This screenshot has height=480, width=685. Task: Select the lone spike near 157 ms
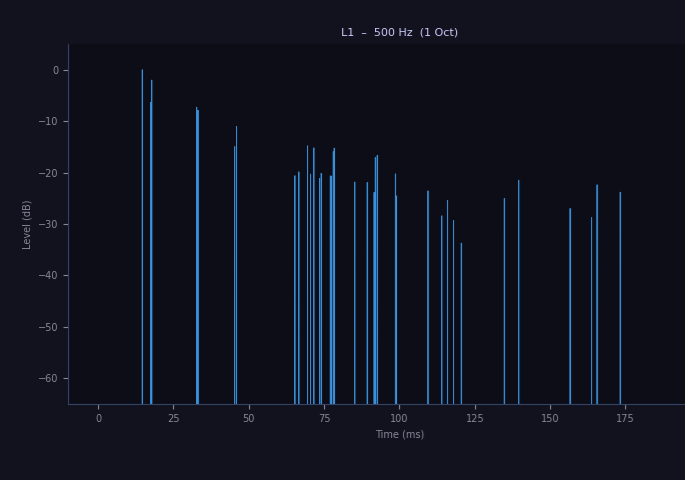tap(570, 306)
